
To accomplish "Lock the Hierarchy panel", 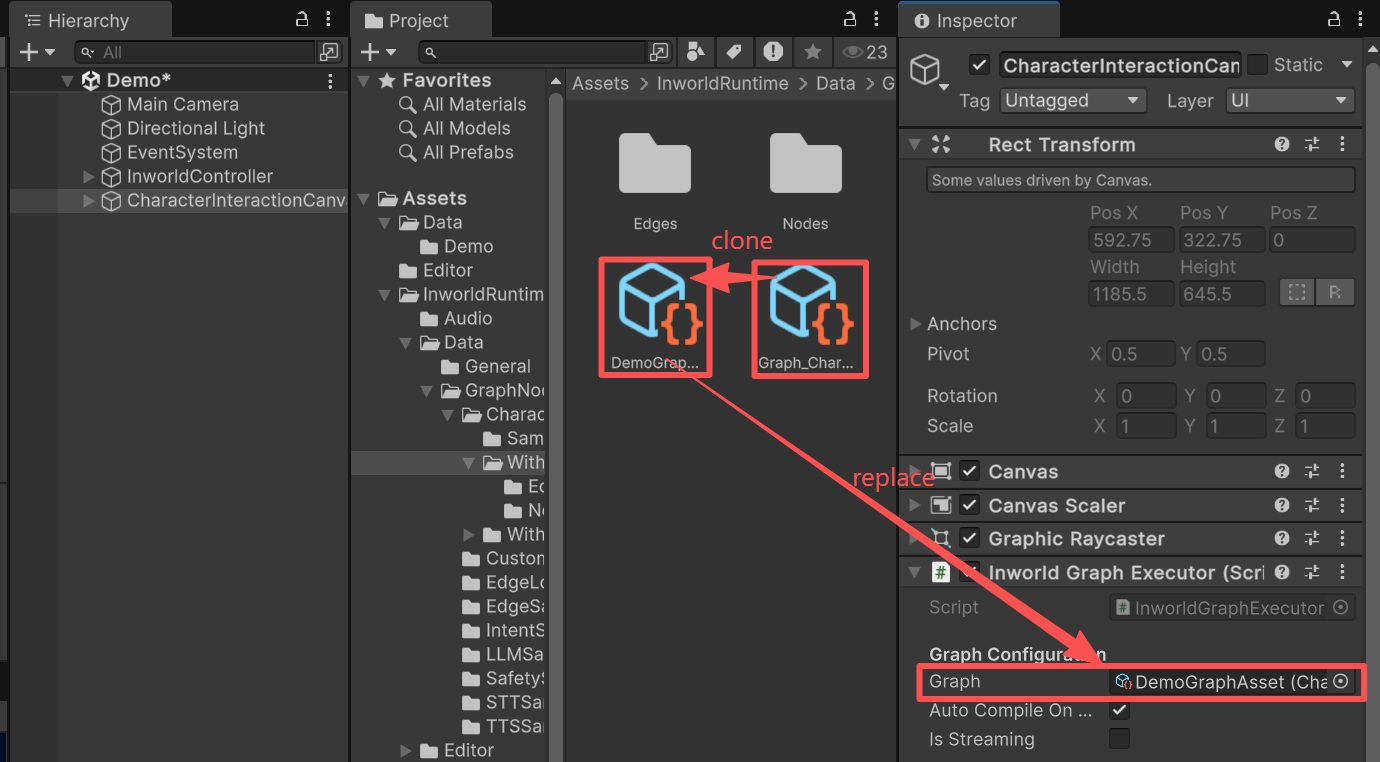I will (x=303, y=19).
